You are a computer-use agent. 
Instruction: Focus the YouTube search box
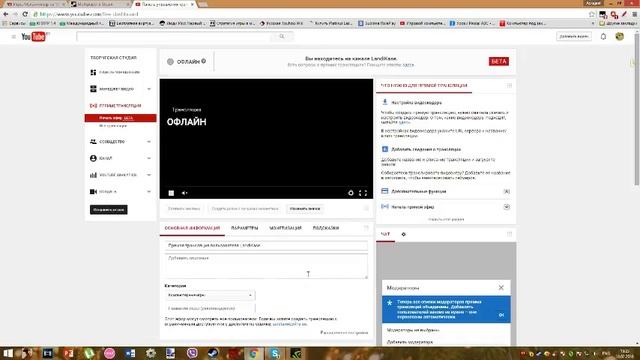(173, 37)
